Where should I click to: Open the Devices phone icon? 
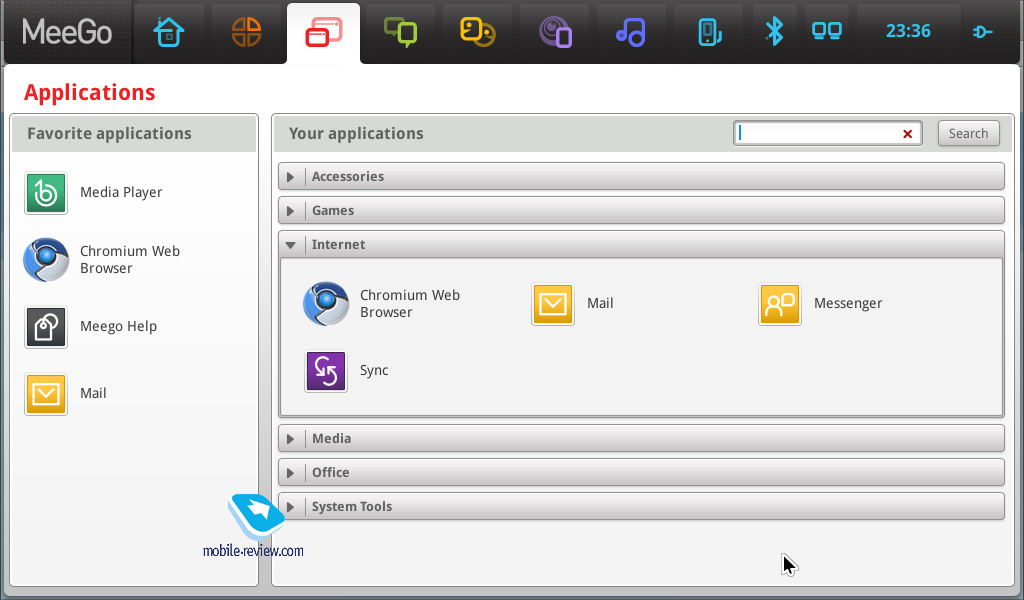click(x=709, y=32)
